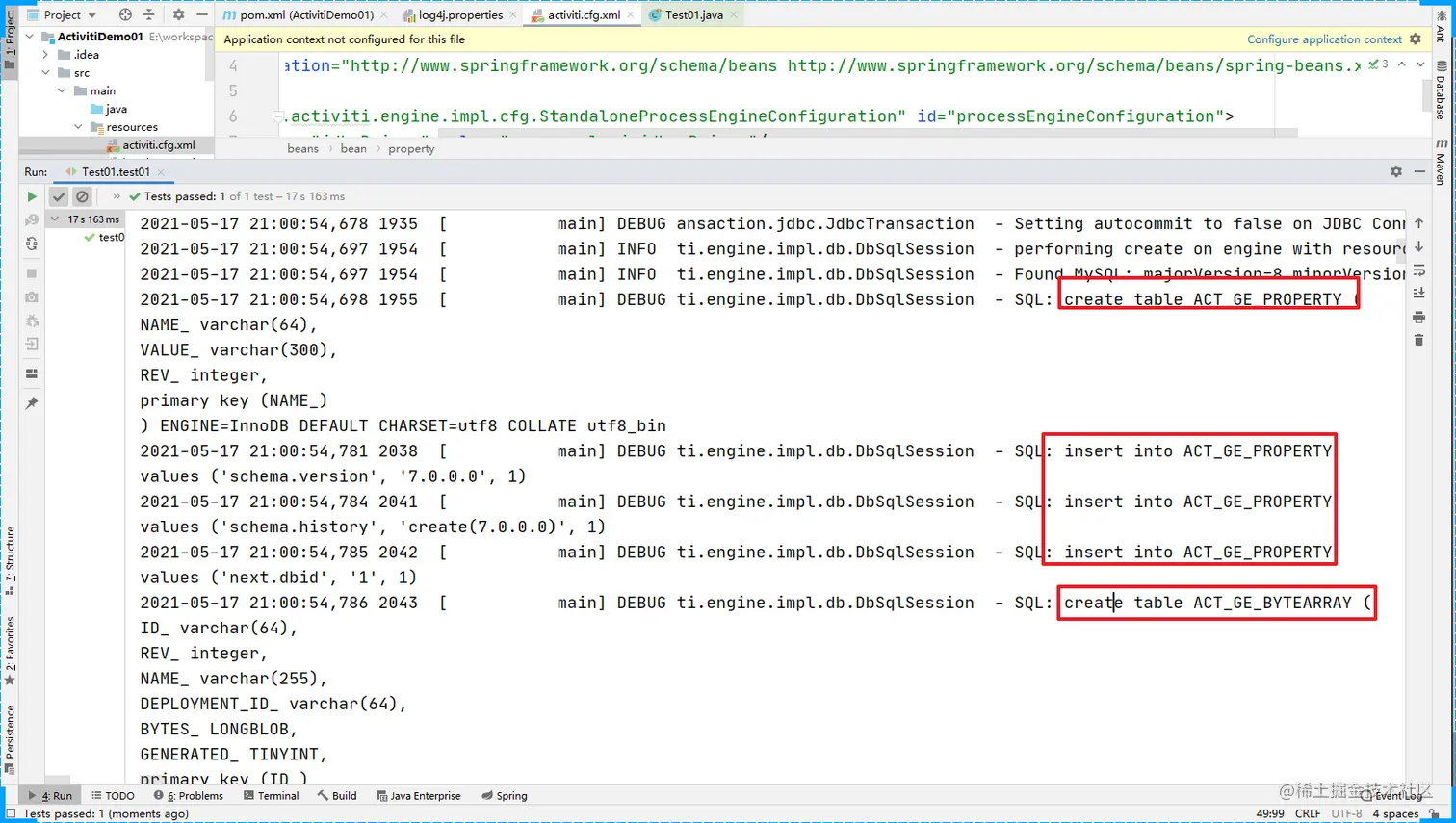This screenshot has width=1456, height=823.
Task: Open the Problems tool window
Action: pyautogui.click(x=189, y=796)
